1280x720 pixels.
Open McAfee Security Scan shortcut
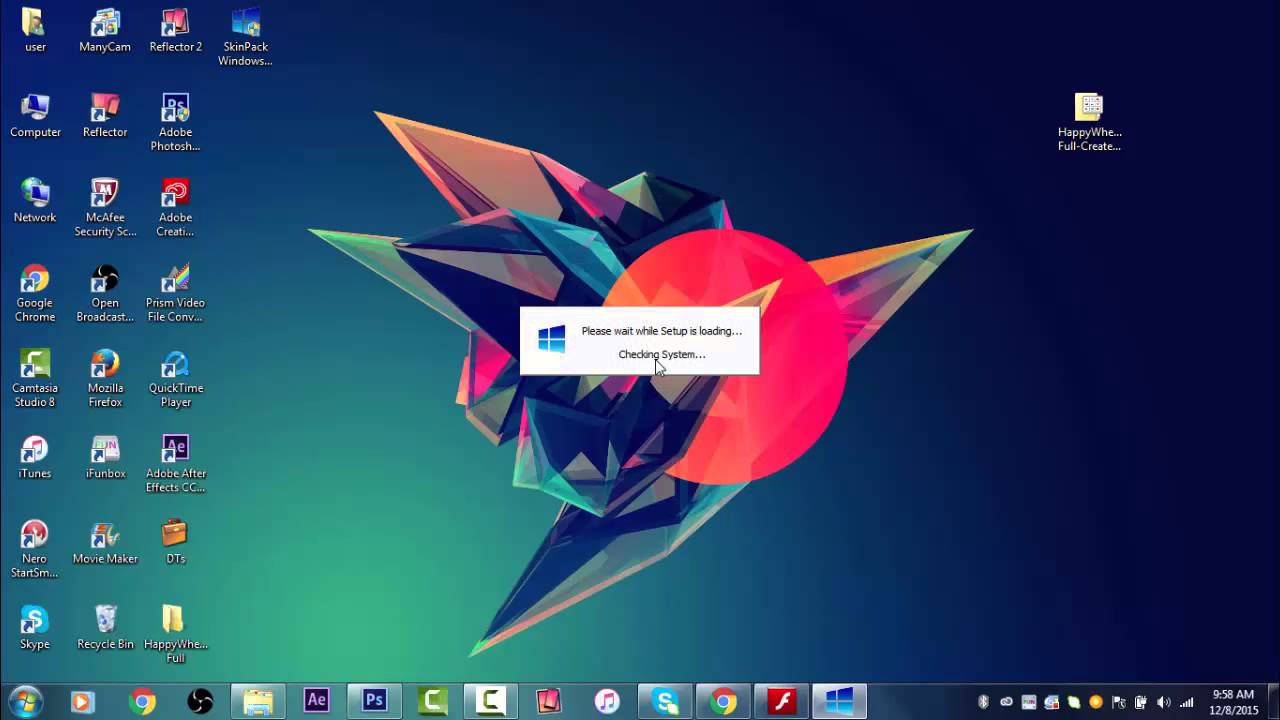click(105, 208)
